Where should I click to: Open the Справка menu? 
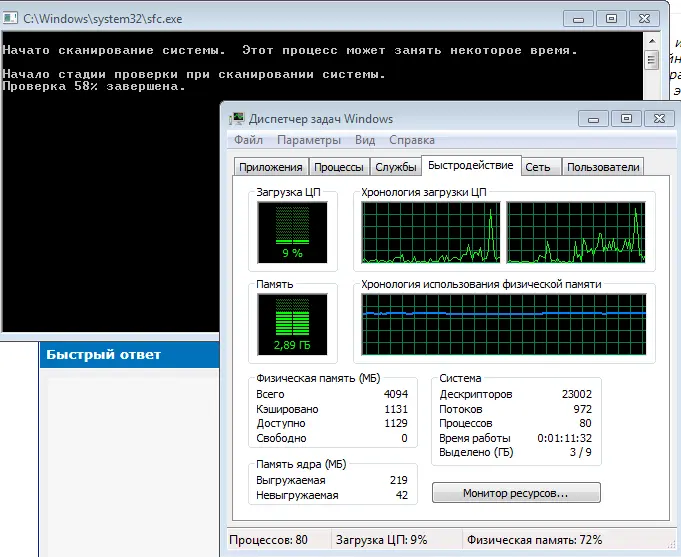(411, 141)
